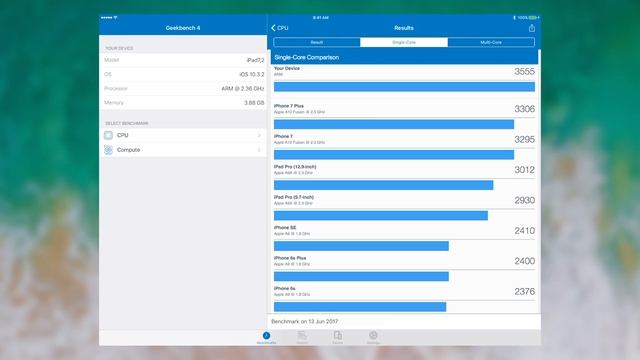
Task: Tap the battery status icon
Action: 534,18
